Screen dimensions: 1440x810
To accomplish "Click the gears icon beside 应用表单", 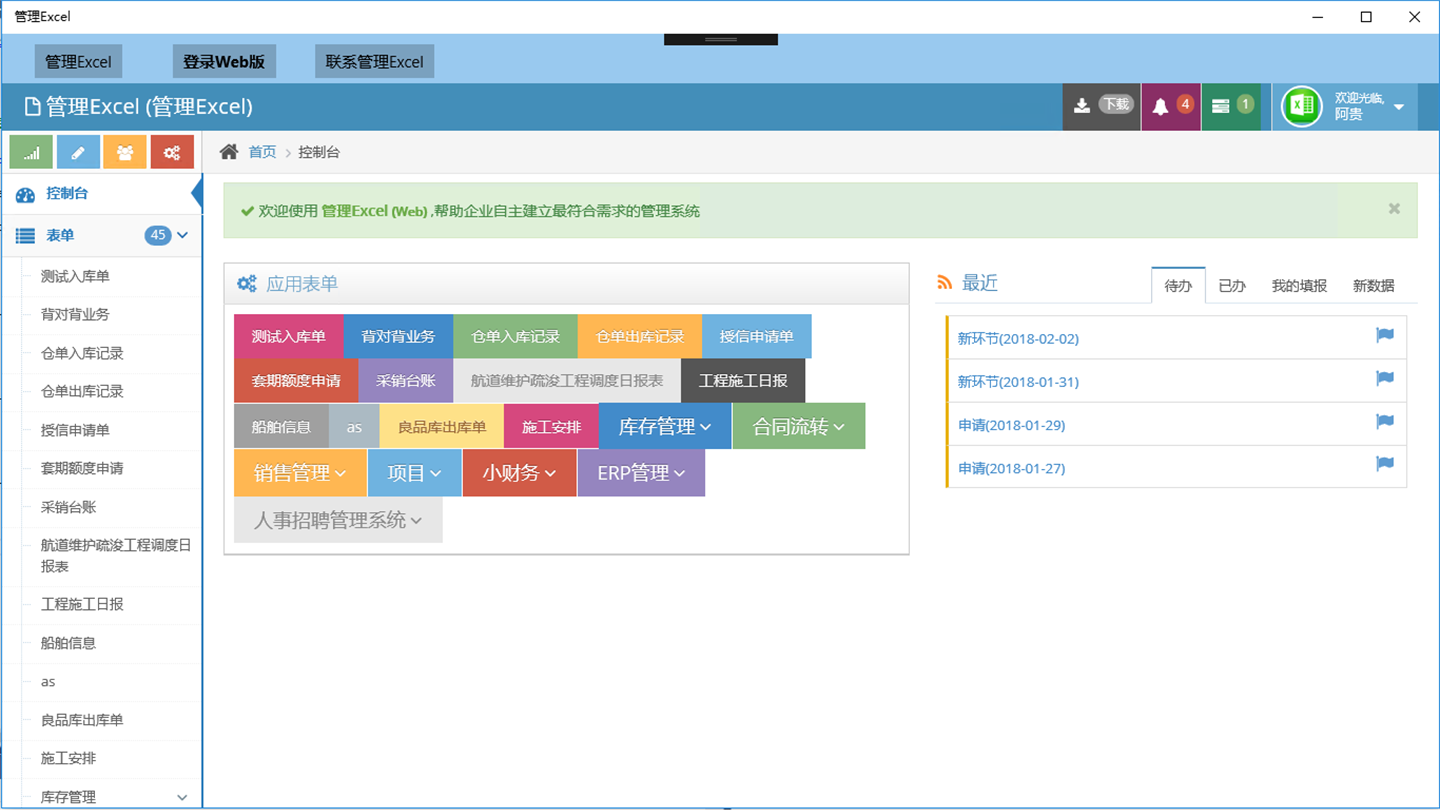I will coord(247,284).
